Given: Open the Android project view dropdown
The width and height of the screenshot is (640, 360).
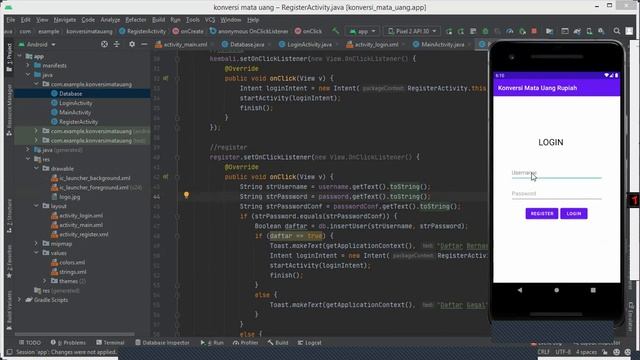Looking at the screenshot, I should click(37, 44).
